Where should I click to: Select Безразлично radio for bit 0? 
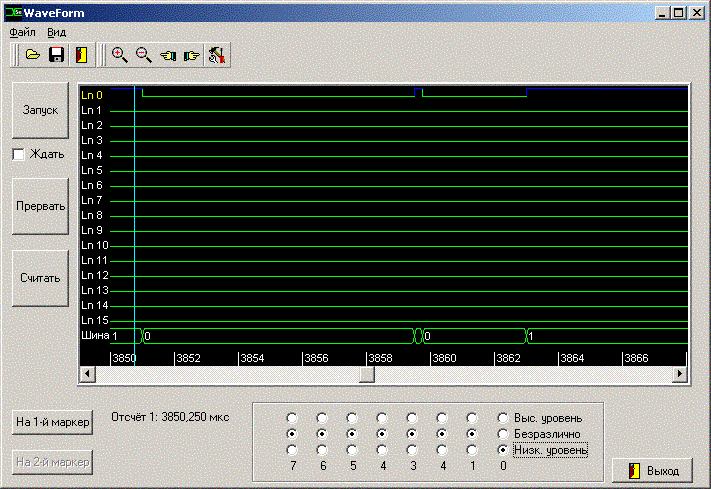(x=503, y=434)
